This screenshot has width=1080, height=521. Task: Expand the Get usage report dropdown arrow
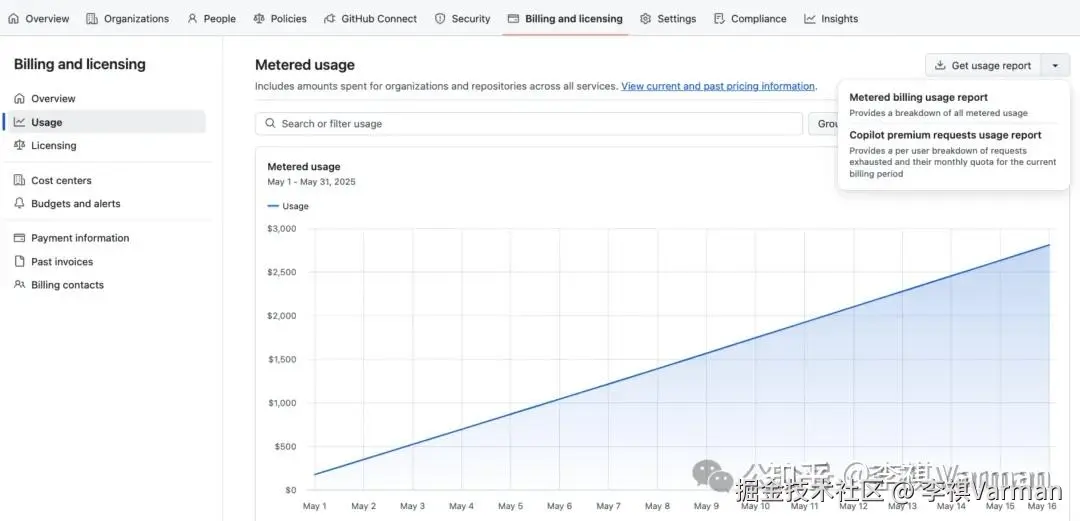(1055, 66)
